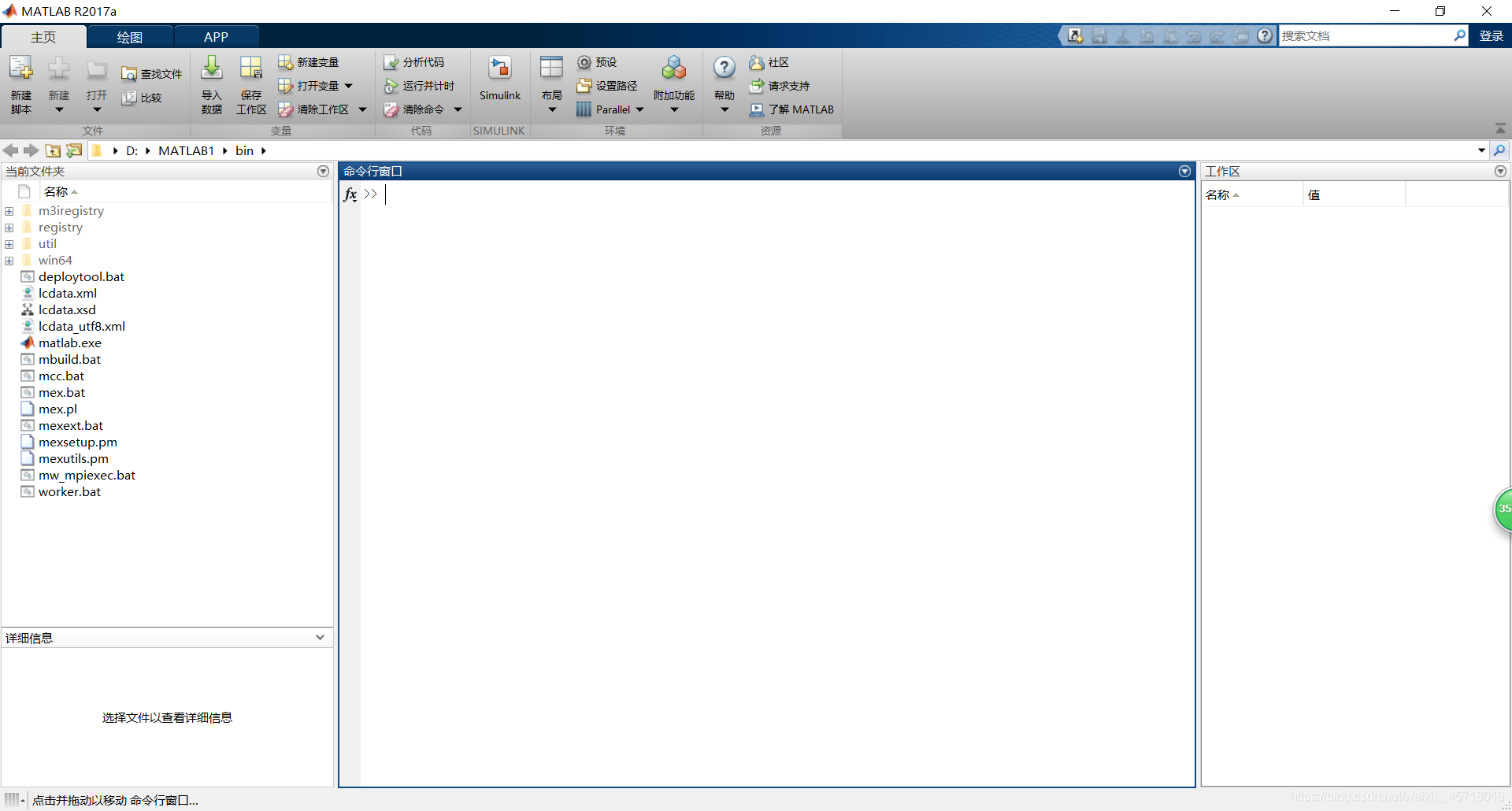The height and width of the screenshot is (811, 1512).
Task: Open 社区 (Community) link icon
Action: tap(757, 62)
